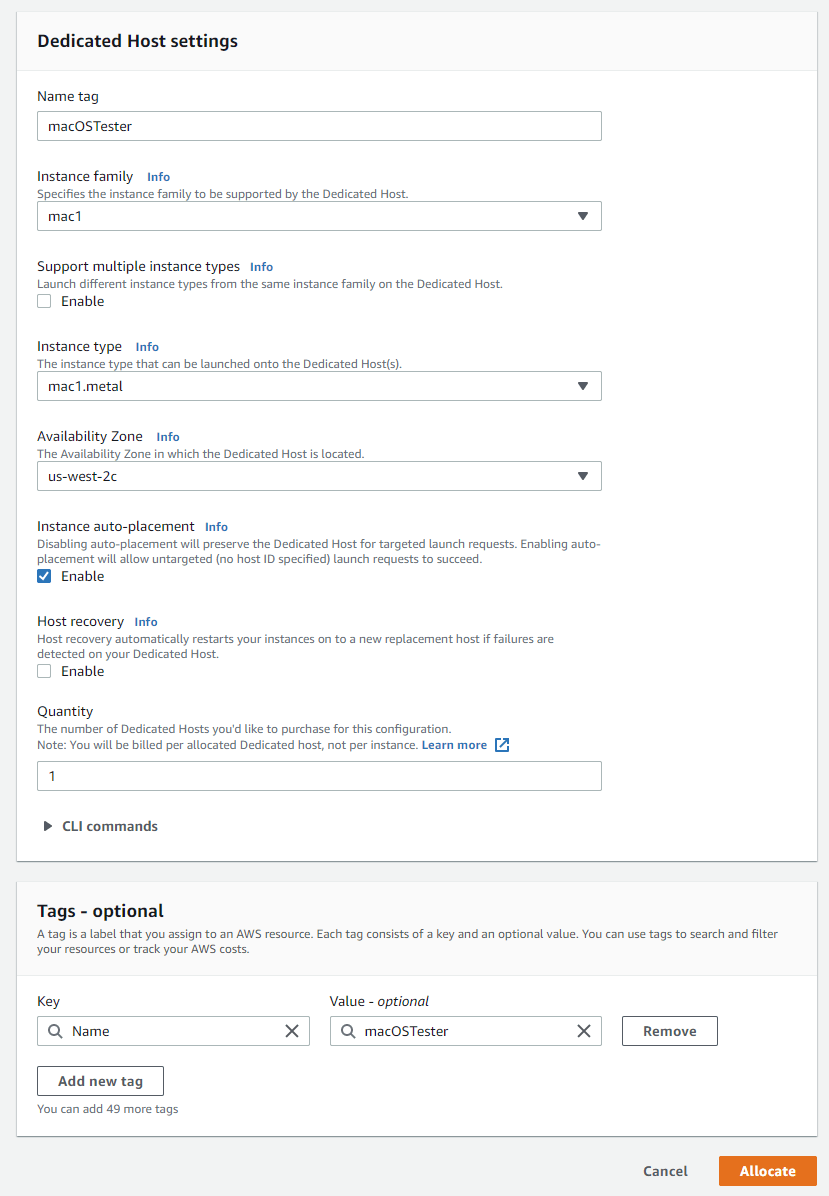829x1196 pixels.
Task: Open the Availability Zone us-west-2c dropdown
Action: [319, 476]
